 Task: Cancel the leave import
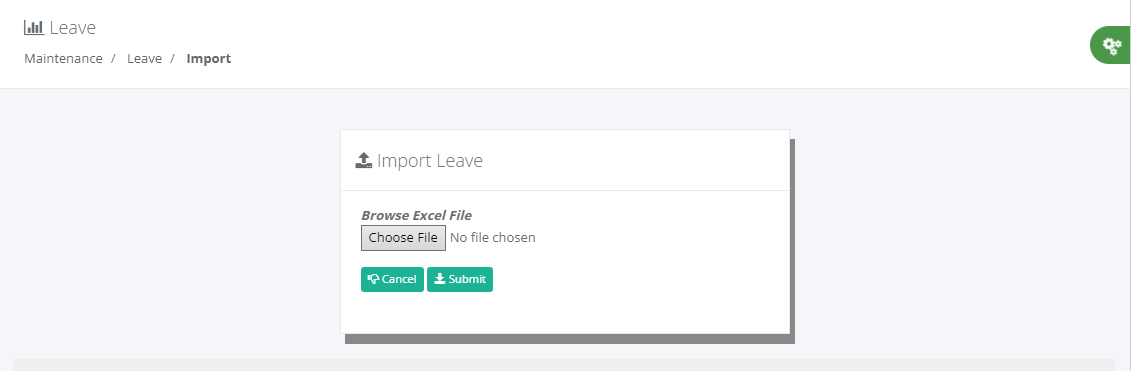[392, 279]
